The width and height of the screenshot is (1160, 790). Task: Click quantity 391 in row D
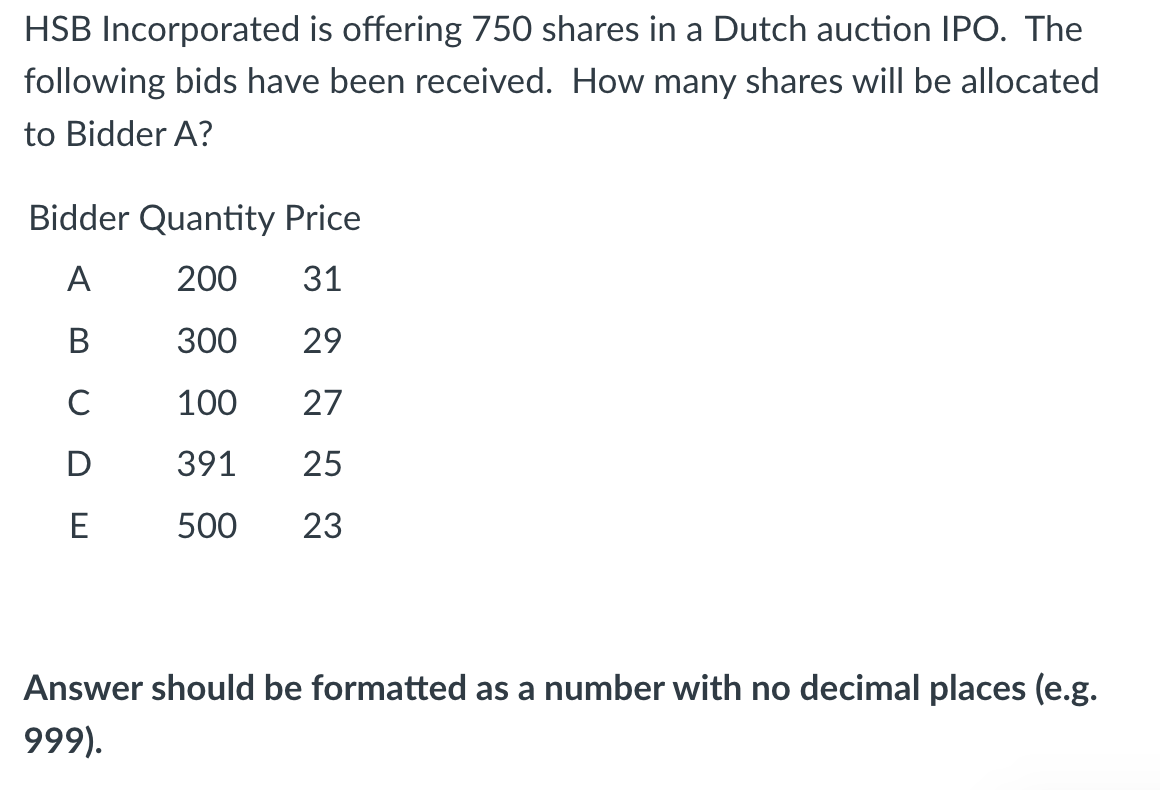(x=206, y=465)
